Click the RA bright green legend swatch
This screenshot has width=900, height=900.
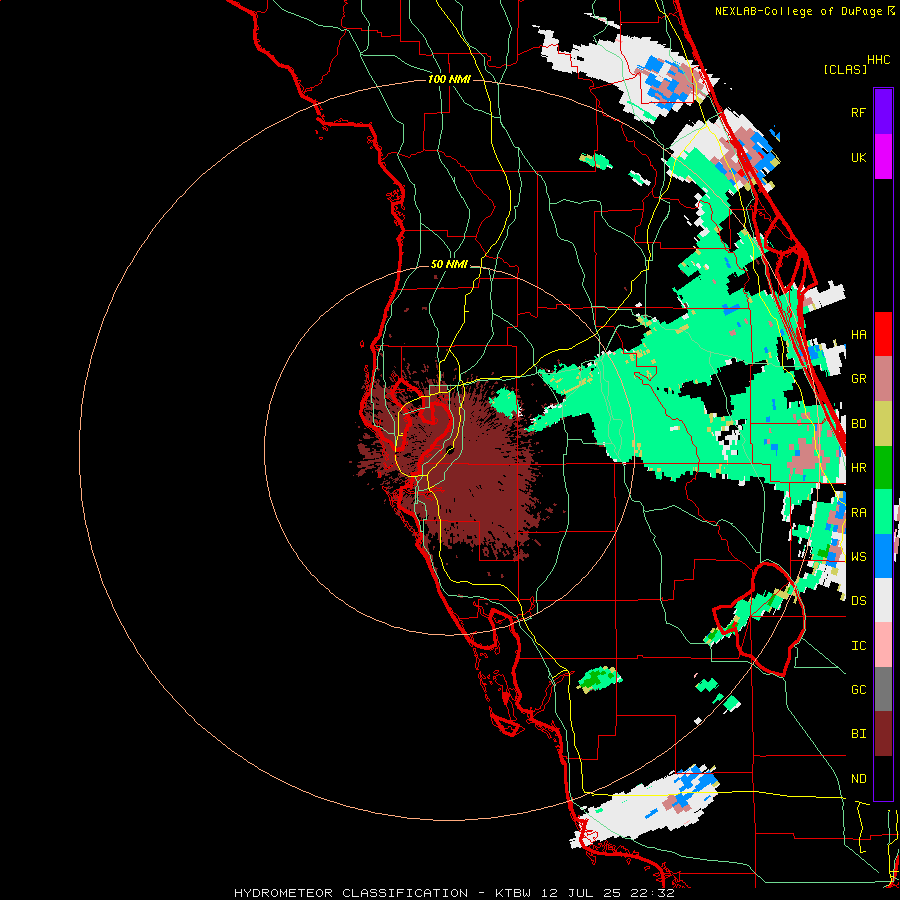coord(883,512)
